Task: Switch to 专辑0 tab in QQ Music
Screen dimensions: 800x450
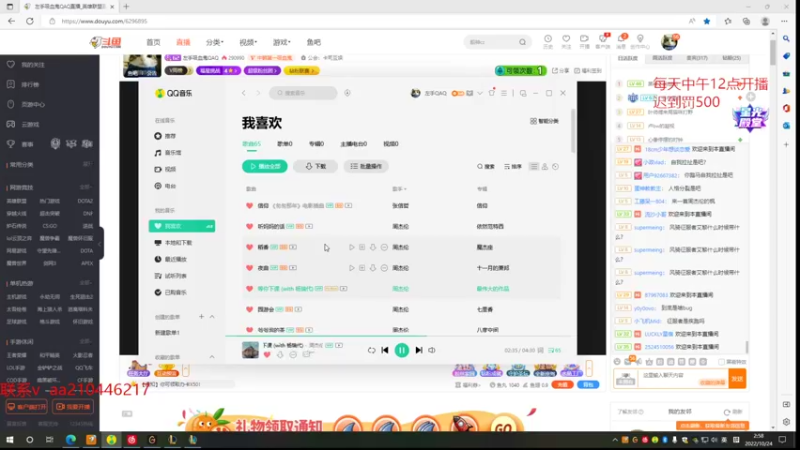Action: [x=316, y=144]
